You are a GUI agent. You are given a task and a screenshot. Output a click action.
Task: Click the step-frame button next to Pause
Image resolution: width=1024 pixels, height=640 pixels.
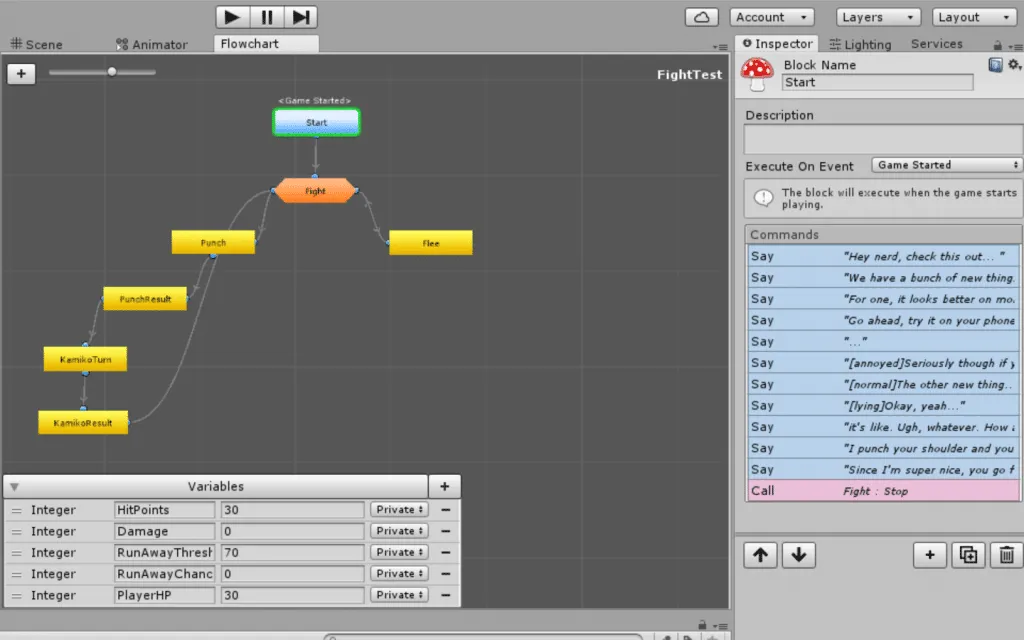click(x=300, y=16)
